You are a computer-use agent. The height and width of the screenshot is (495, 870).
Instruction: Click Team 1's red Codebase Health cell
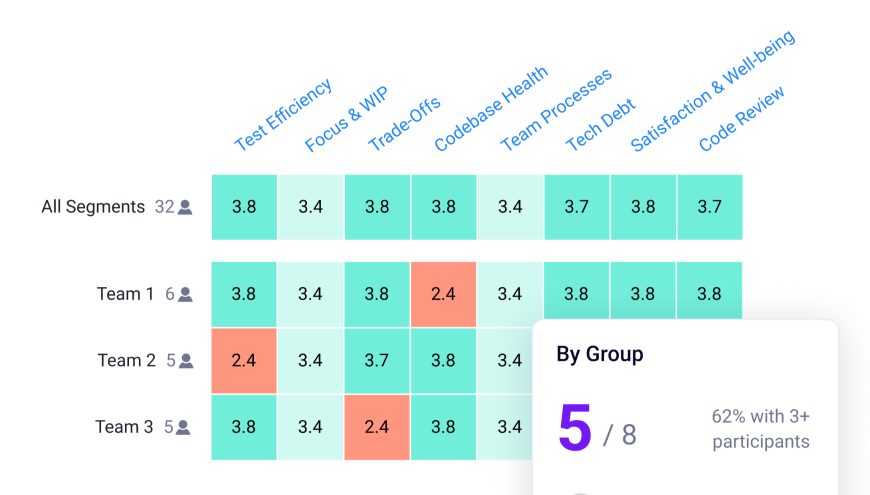[x=443, y=294]
